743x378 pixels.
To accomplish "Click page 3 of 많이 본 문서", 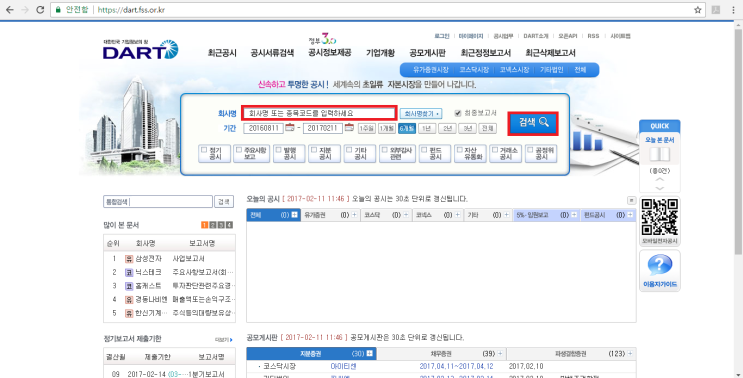I will pyautogui.click(x=221, y=225).
